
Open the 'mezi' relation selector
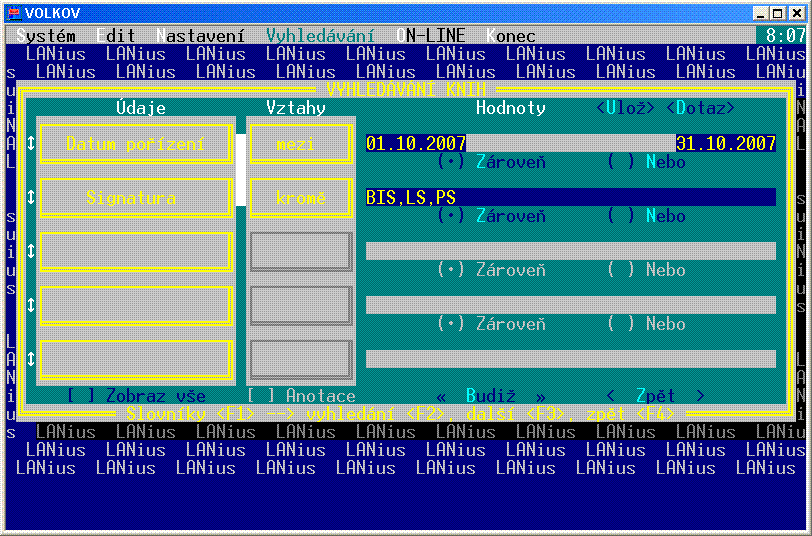[x=301, y=143]
